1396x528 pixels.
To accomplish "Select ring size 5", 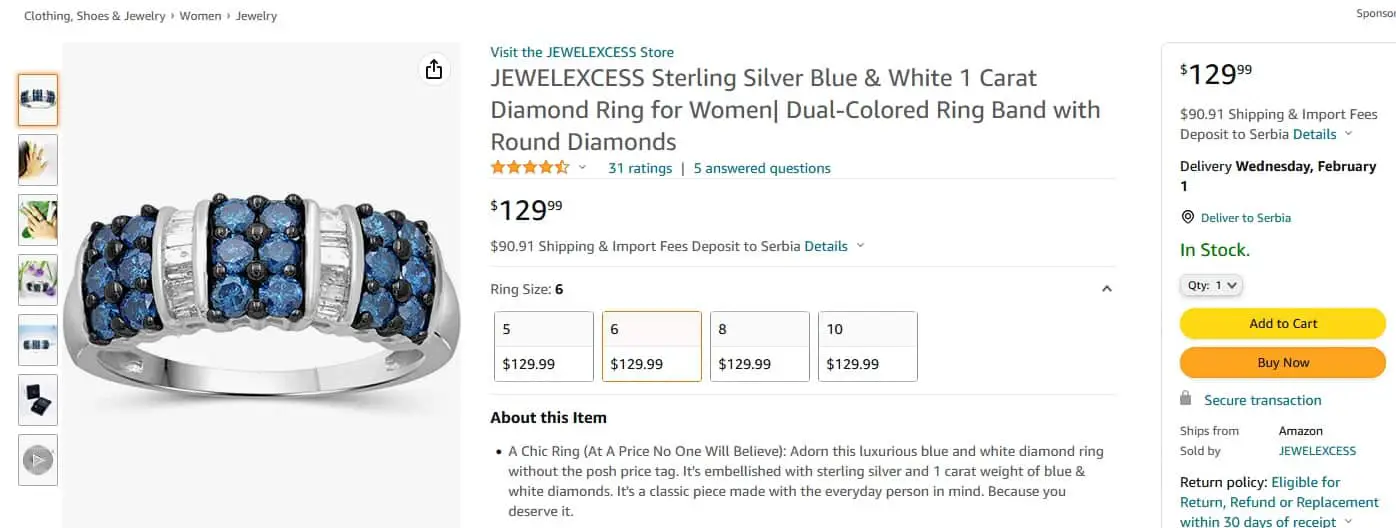I will pyautogui.click(x=544, y=346).
